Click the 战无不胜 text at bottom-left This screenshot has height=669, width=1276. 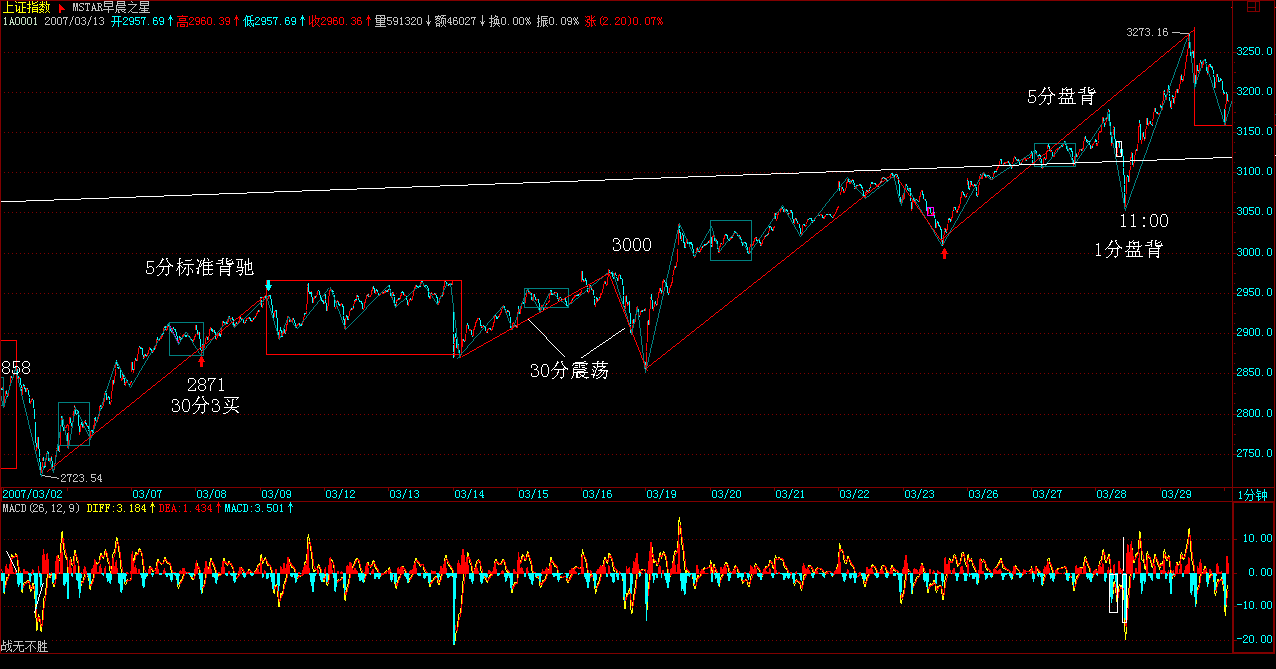click(24, 647)
